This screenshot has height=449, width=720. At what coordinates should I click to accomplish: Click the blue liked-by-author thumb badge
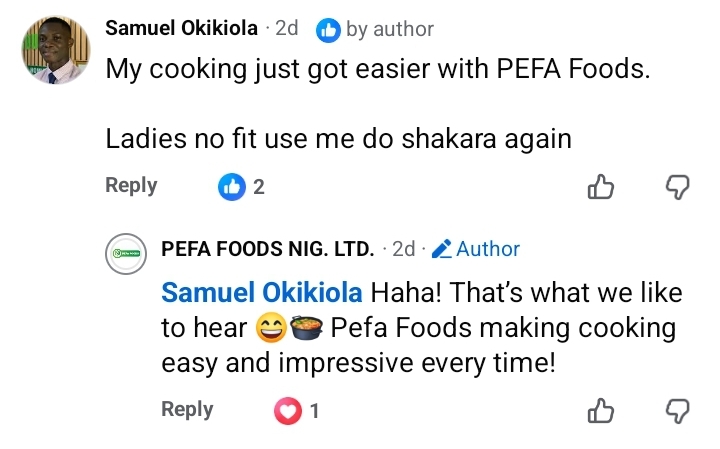point(328,30)
